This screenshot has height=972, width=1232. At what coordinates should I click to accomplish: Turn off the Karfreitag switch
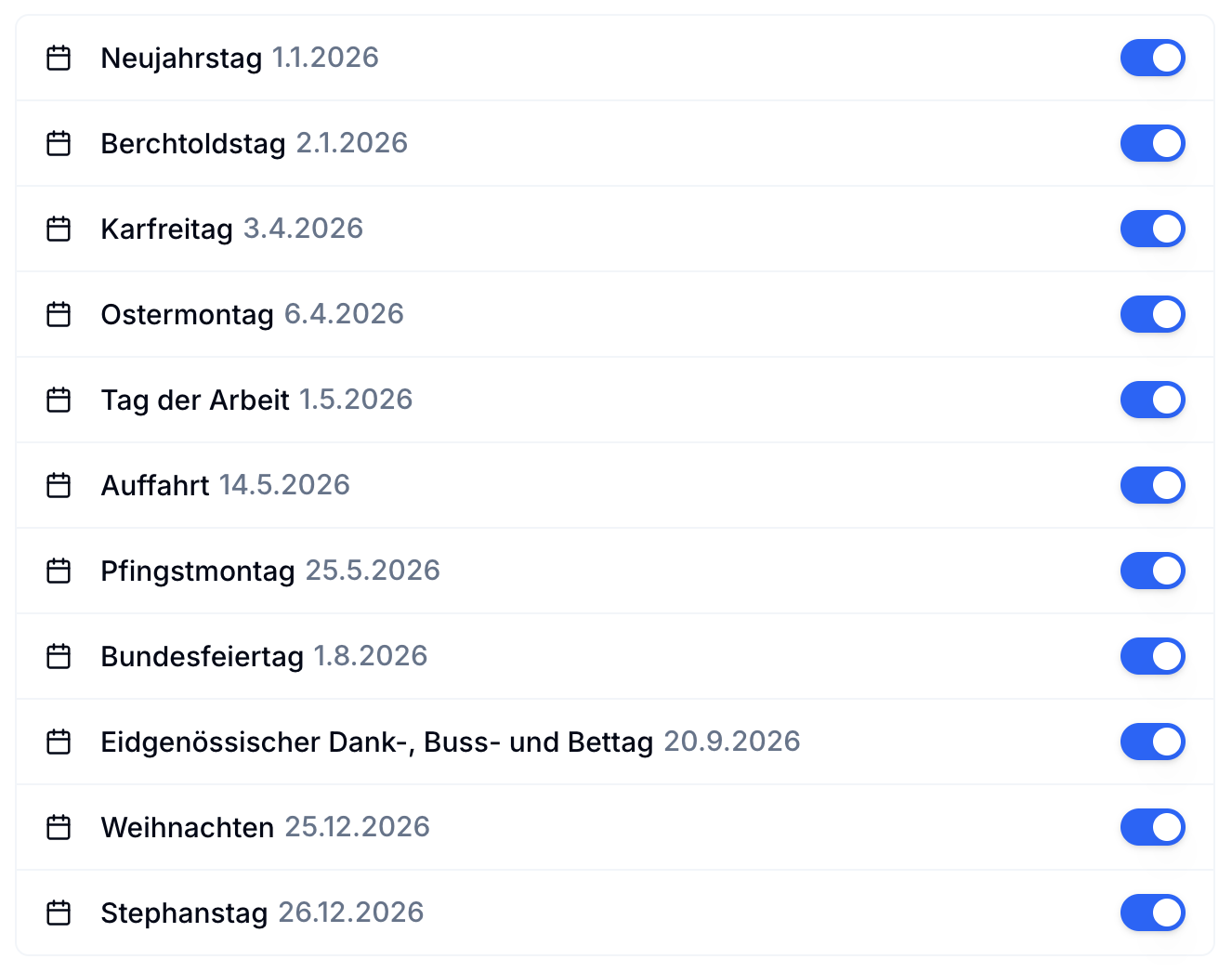(1152, 229)
